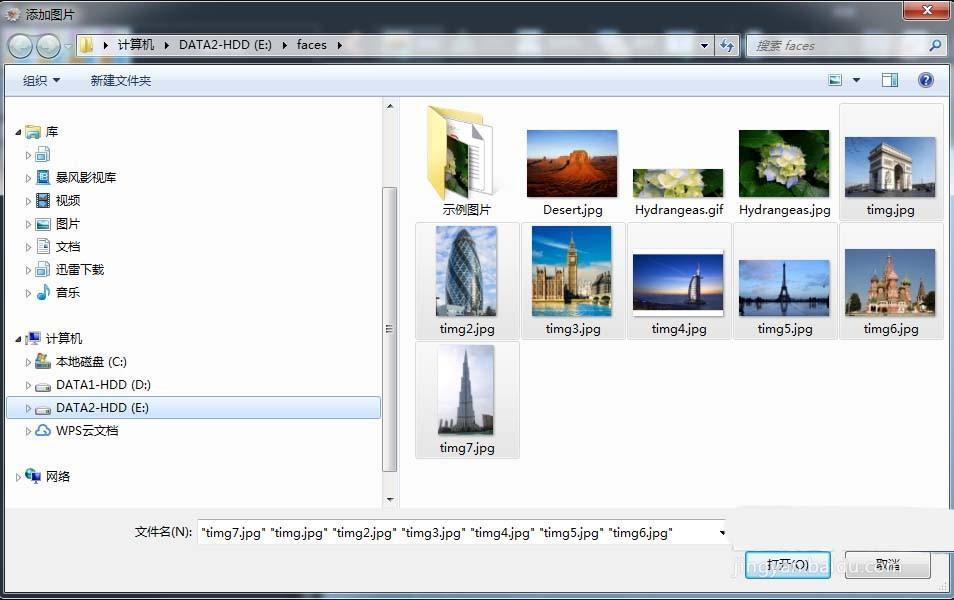Image resolution: width=954 pixels, height=600 pixels.
Task: Click the refresh icon beside address bar
Action: pyautogui.click(x=727, y=45)
